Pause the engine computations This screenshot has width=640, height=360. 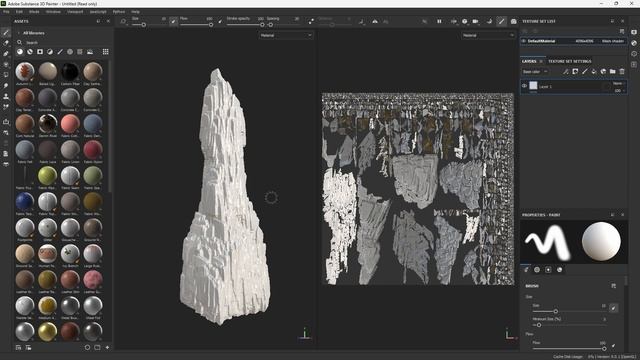(439, 21)
